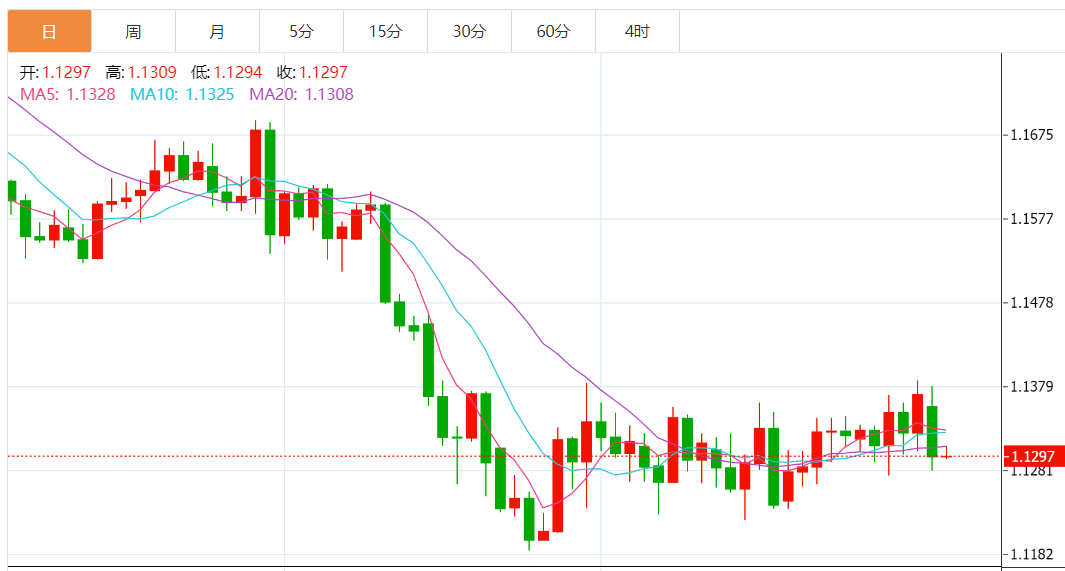
Task: Open the 月 monthly chart tab
Action: click(217, 31)
